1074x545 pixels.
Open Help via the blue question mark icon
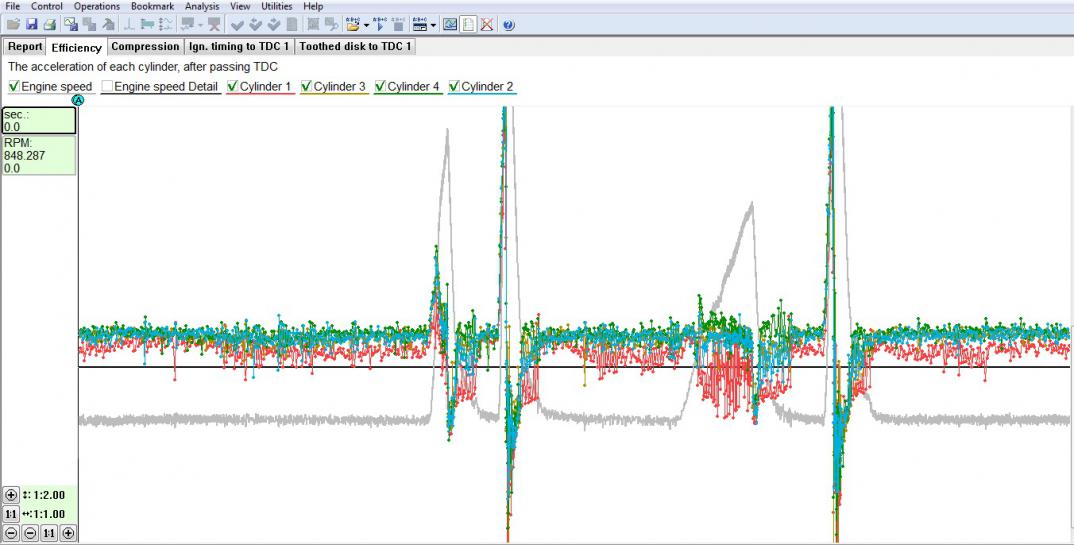point(509,24)
